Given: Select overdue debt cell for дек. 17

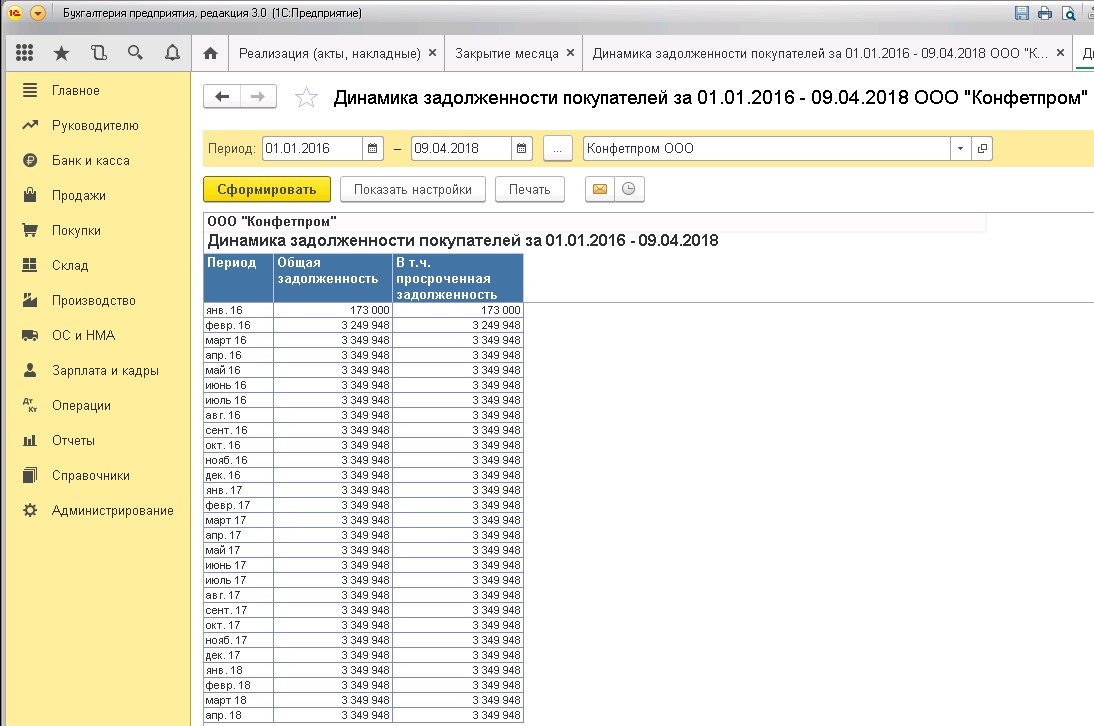Looking at the screenshot, I should pyautogui.click(x=458, y=655).
